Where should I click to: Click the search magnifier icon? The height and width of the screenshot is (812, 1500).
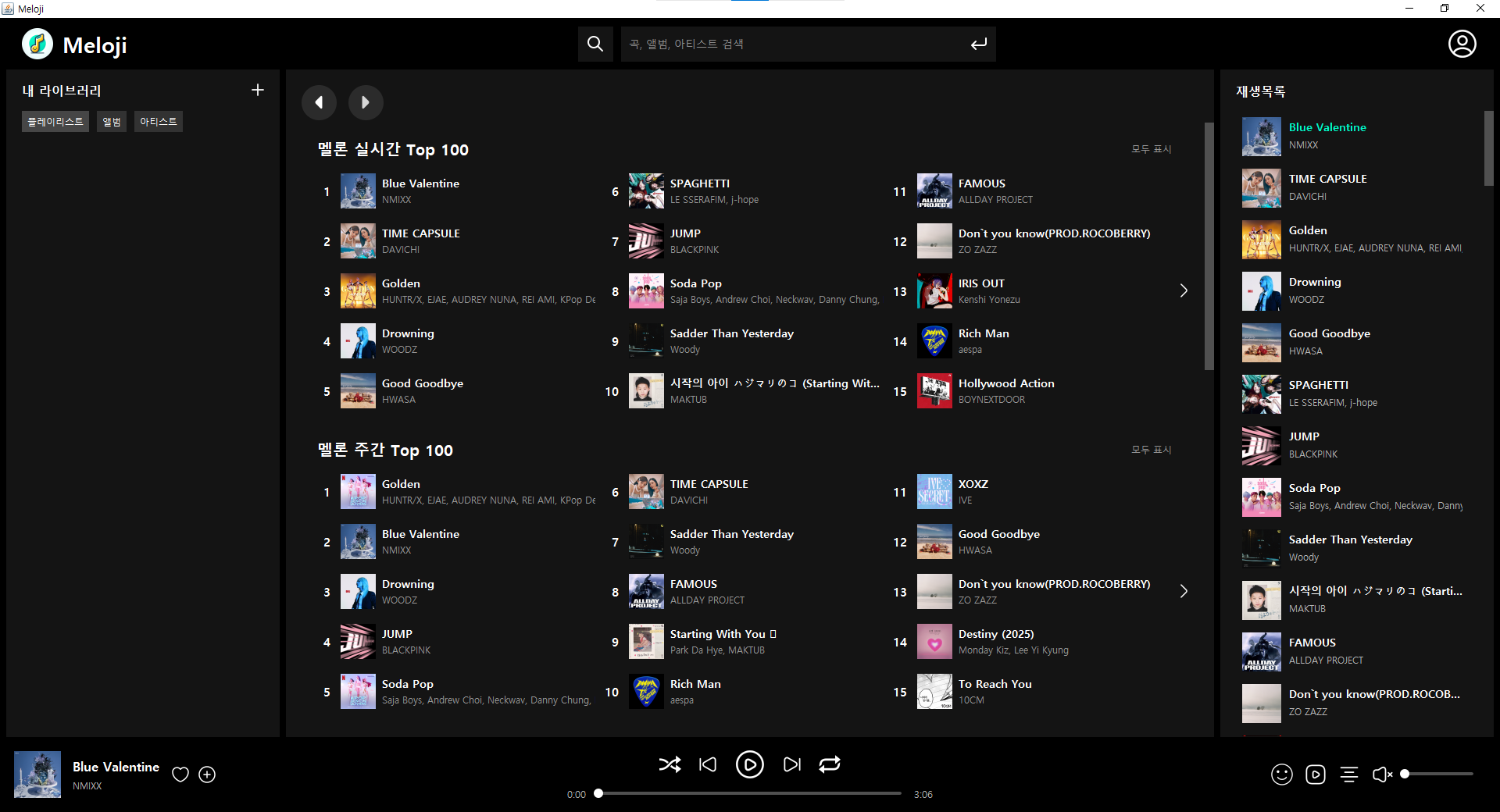[x=595, y=45]
